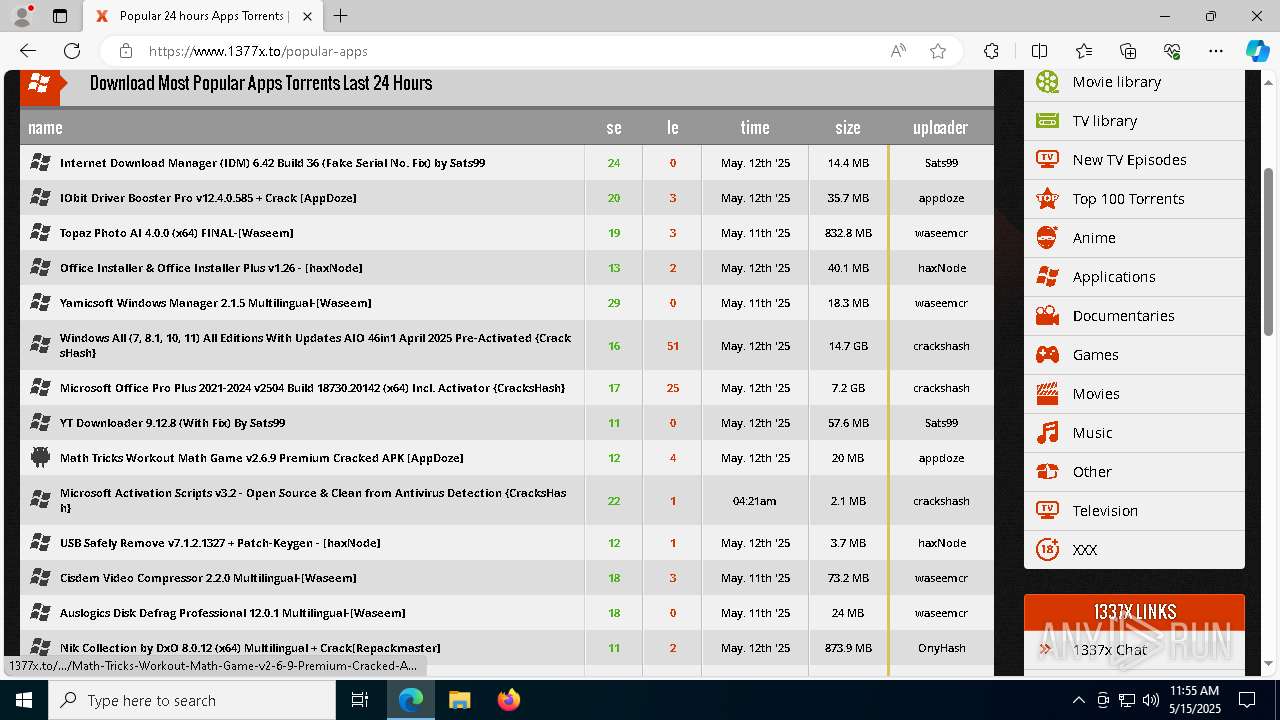Go to New TV Episodes
Image resolution: width=1280 pixels, height=720 pixels.
pyautogui.click(x=1129, y=160)
